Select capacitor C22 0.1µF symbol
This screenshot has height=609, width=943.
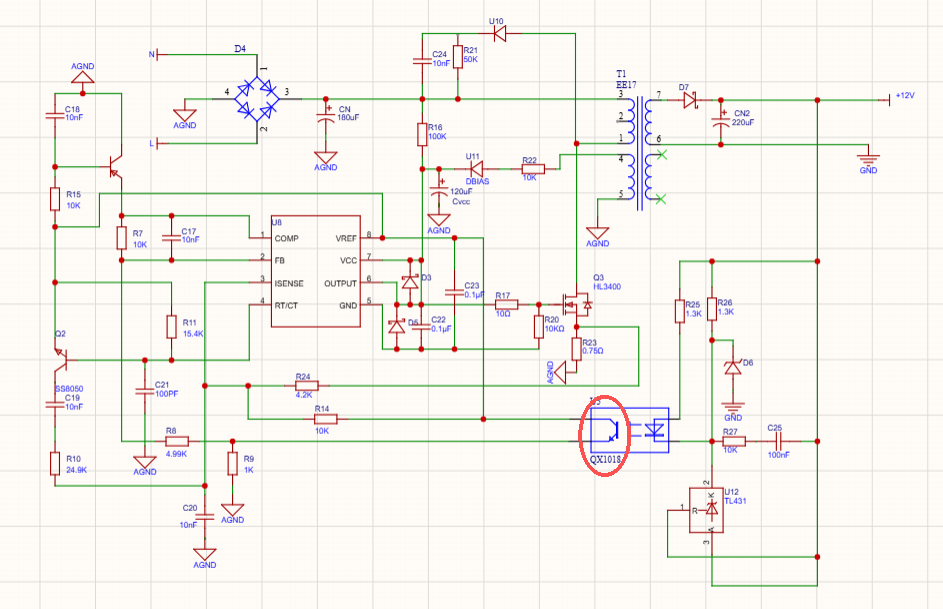(421, 326)
